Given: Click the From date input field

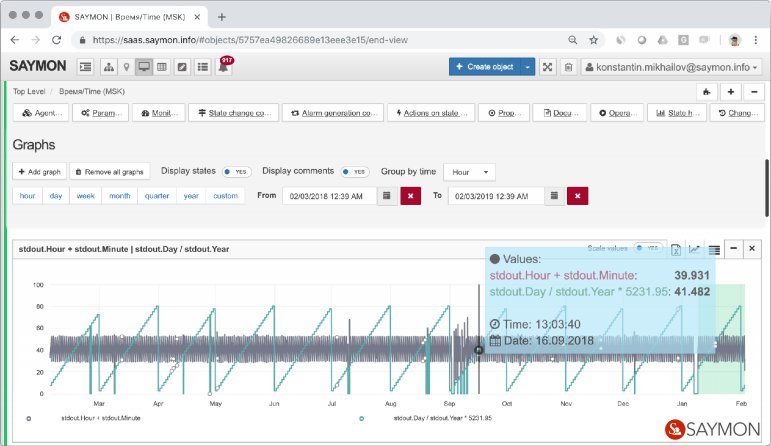Looking at the screenshot, I should (329, 196).
